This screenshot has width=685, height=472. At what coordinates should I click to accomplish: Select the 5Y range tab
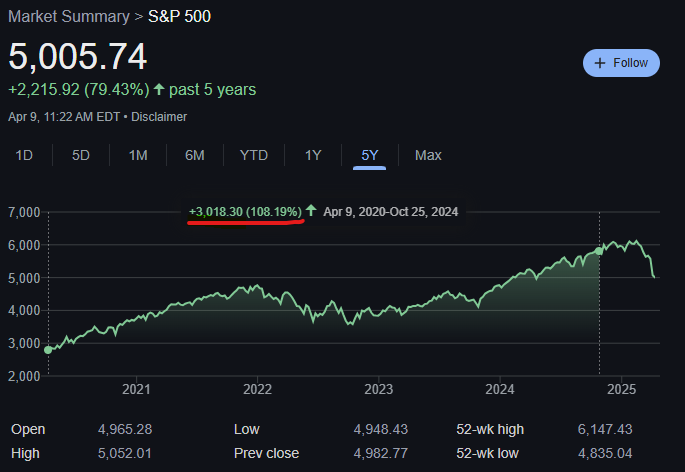pyautogui.click(x=370, y=155)
